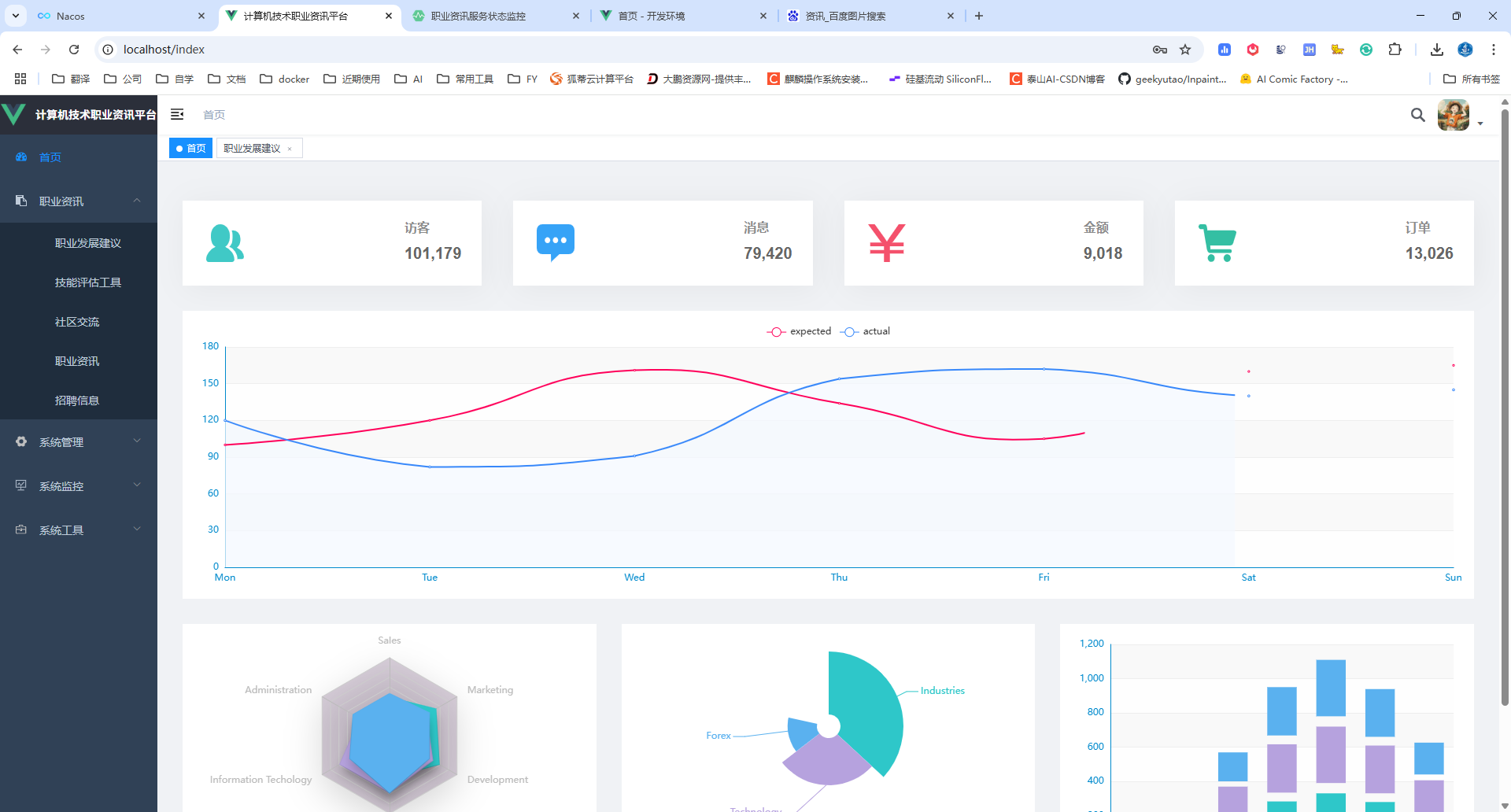
Task: Select the 首页 tag tab
Action: (x=190, y=148)
